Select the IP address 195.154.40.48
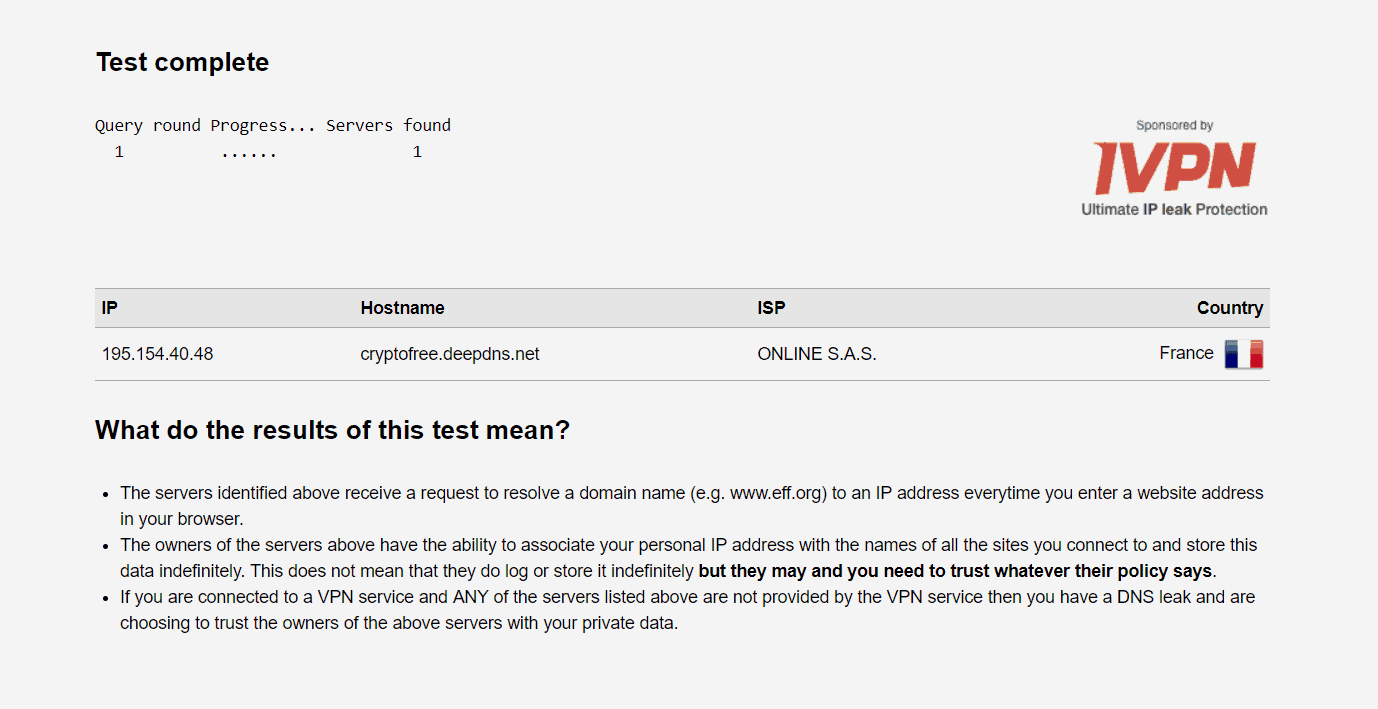1378x709 pixels. coord(157,354)
